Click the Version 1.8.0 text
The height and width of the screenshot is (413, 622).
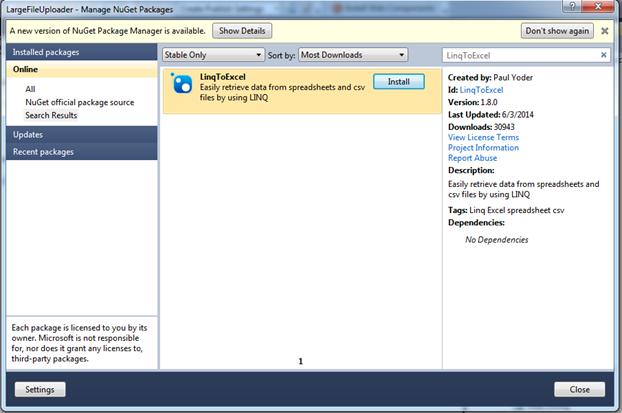[x=472, y=102]
